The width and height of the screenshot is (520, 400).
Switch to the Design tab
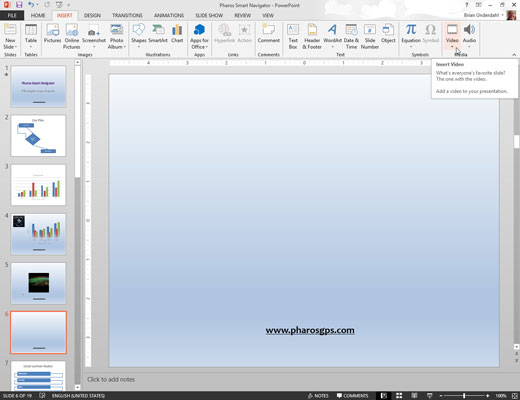(x=92, y=15)
